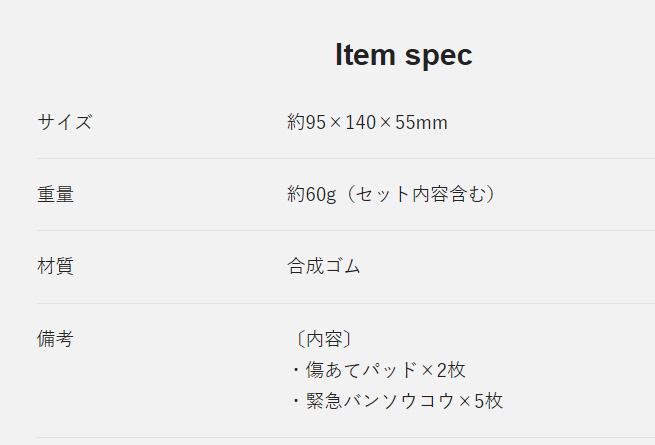Click the bullet before 緊急バンソウコウ

click(x=296, y=401)
